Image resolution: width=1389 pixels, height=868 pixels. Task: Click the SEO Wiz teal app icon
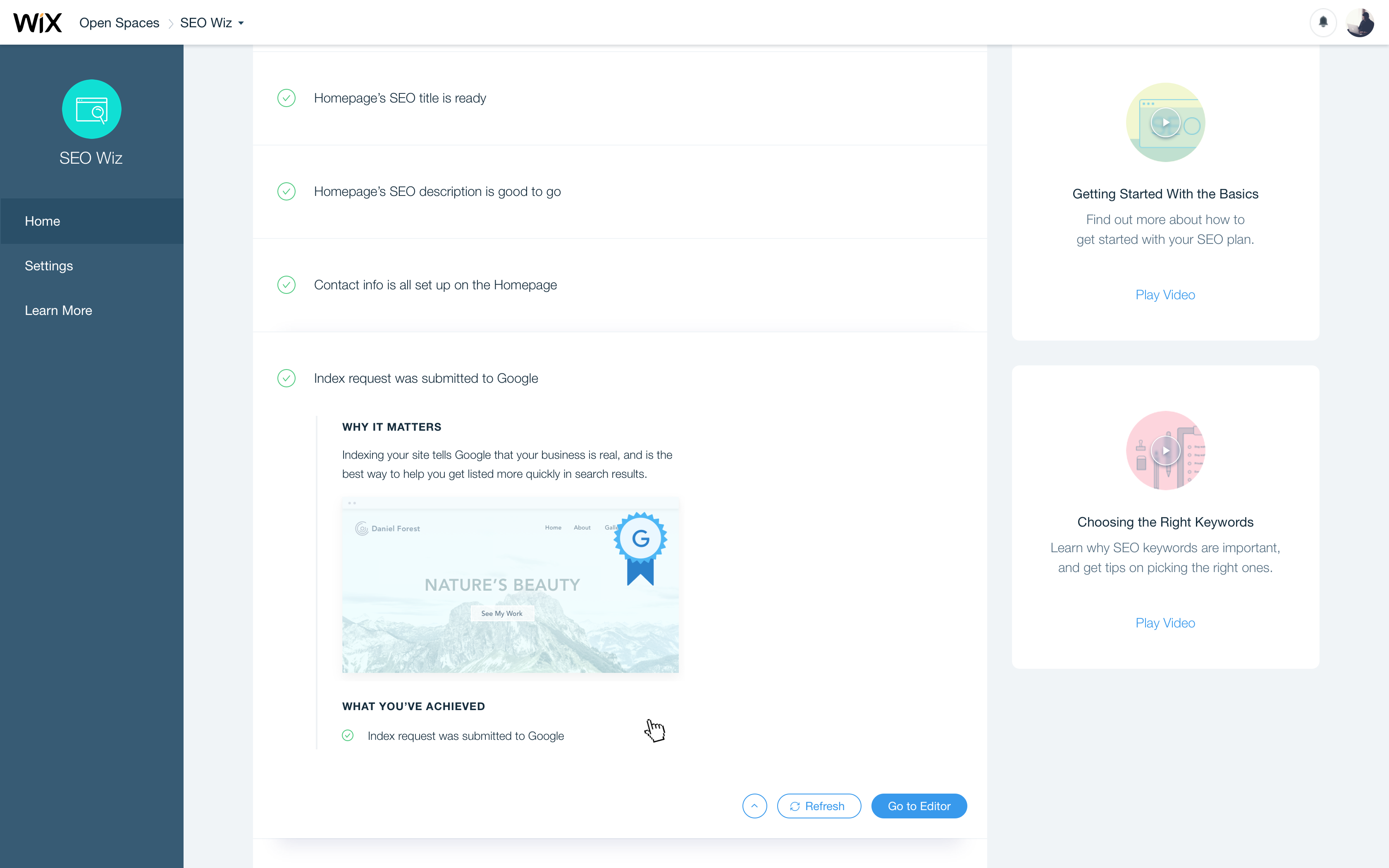(91, 109)
